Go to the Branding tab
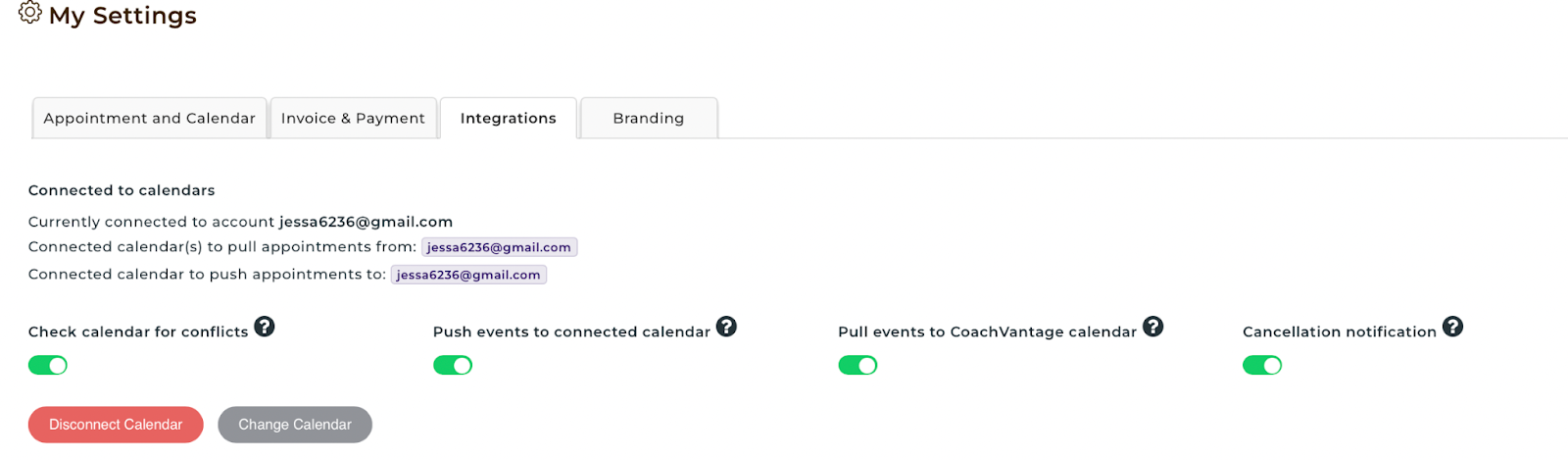Screen dimensions: 1568x460 tap(649, 118)
